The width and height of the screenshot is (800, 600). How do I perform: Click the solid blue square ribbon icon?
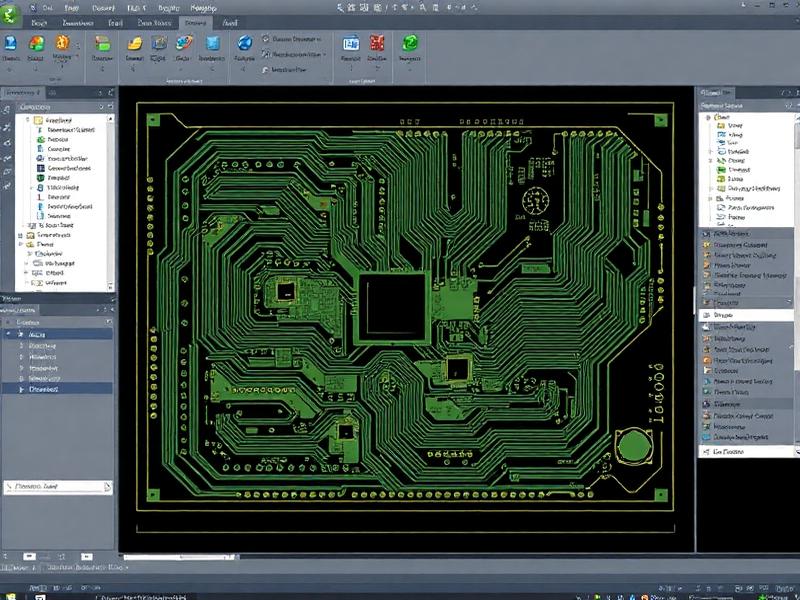212,44
